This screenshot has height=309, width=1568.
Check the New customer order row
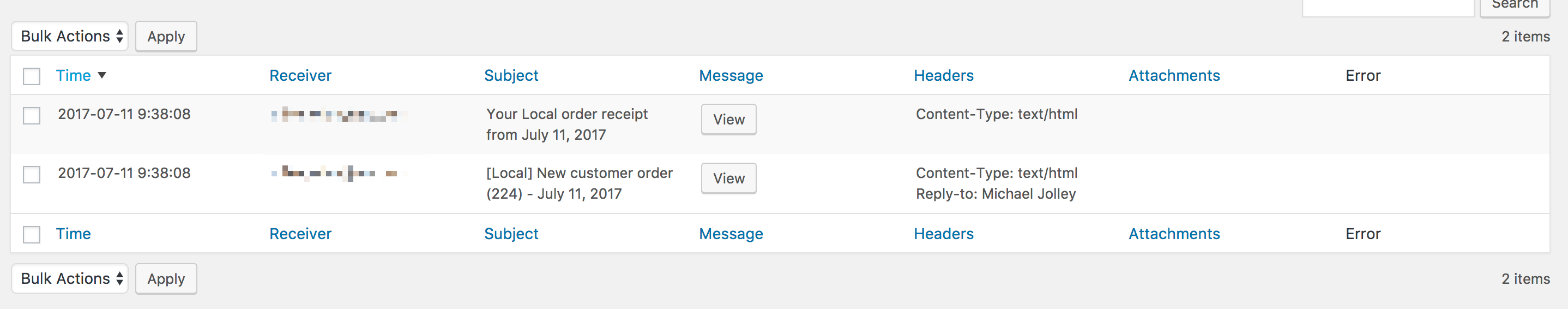pos(32,174)
